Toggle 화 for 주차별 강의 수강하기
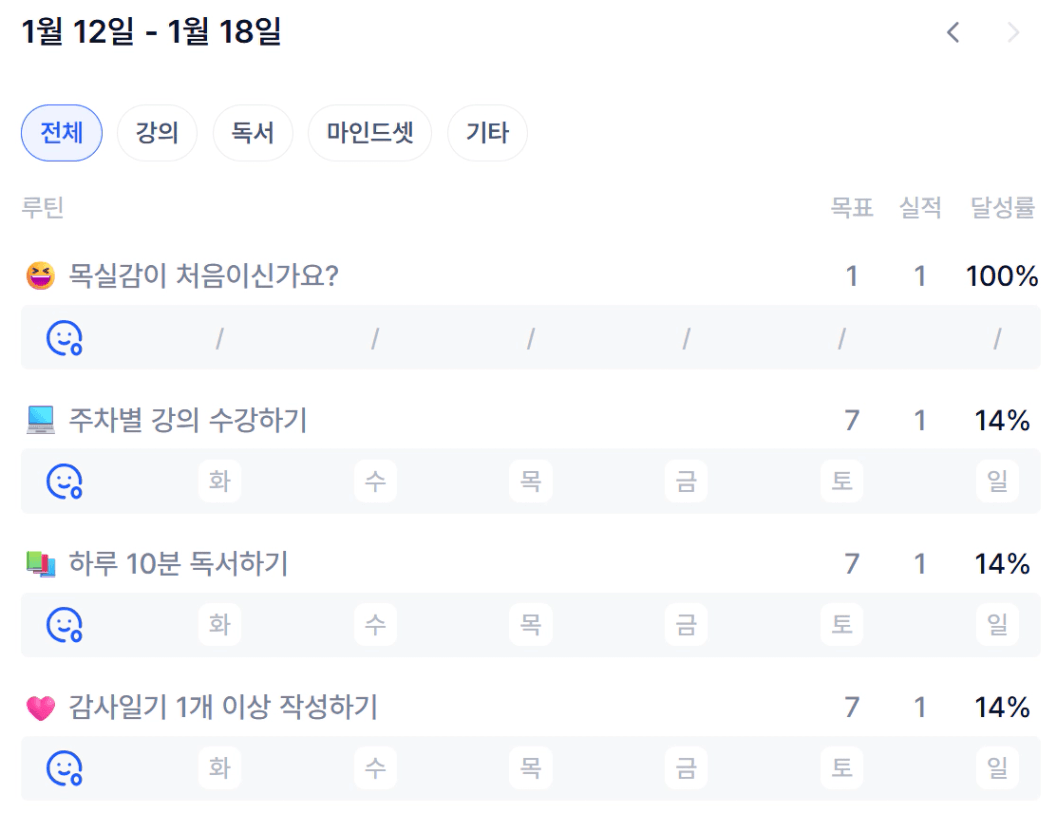The height and width of the screenshot is (832, 1057). [x=219, y=481]
